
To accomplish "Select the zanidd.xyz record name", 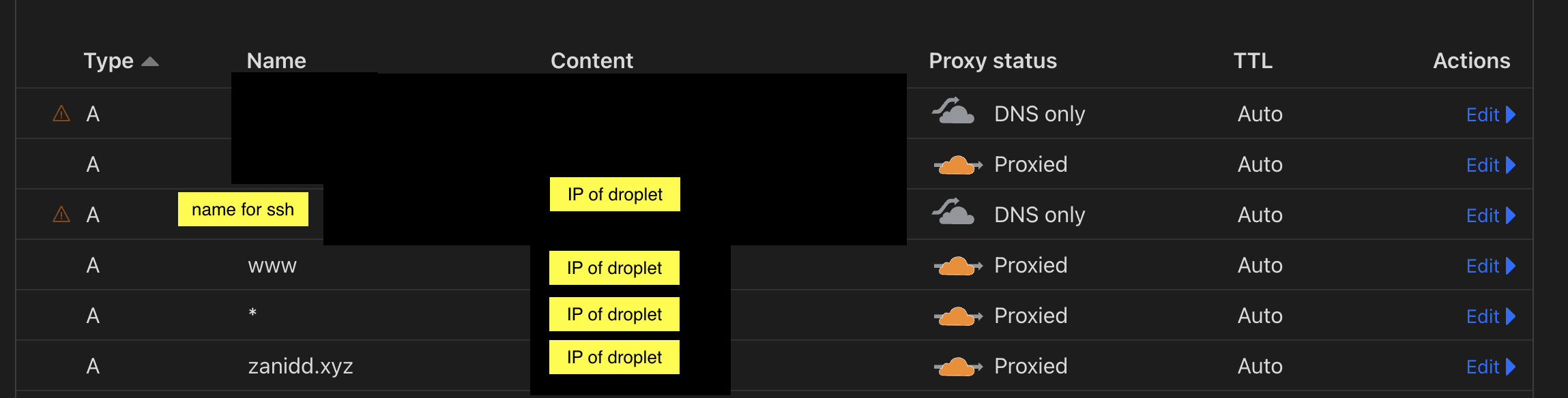I will click(x=300, y=367).
